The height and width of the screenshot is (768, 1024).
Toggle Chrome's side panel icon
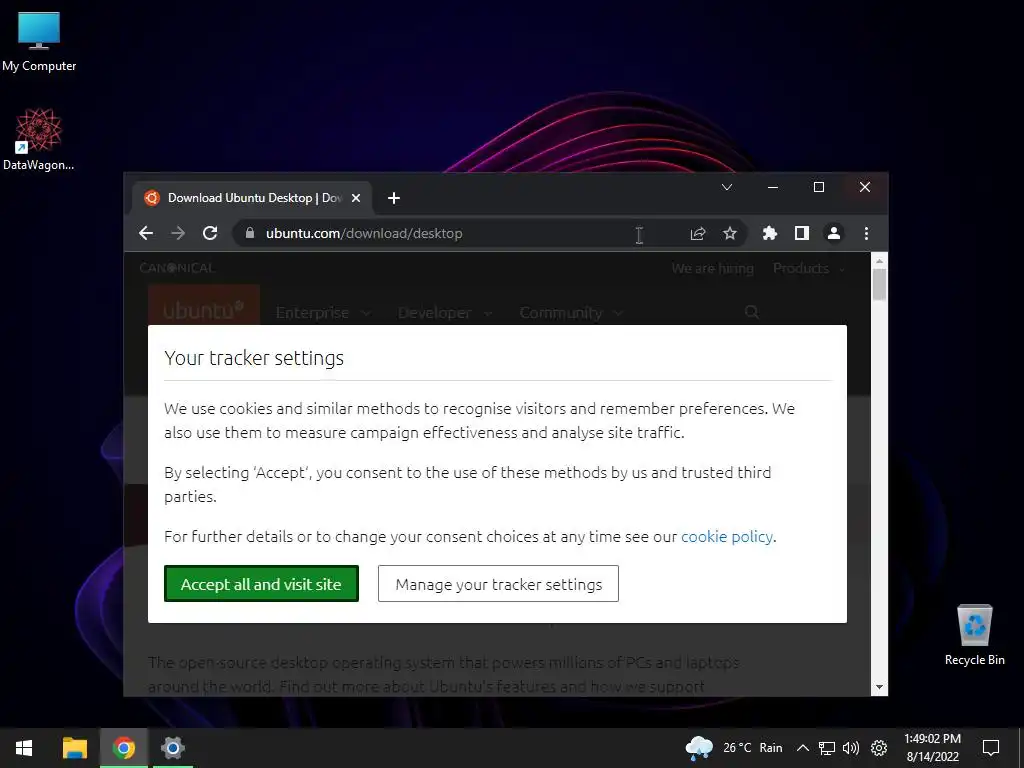(802, 233)
